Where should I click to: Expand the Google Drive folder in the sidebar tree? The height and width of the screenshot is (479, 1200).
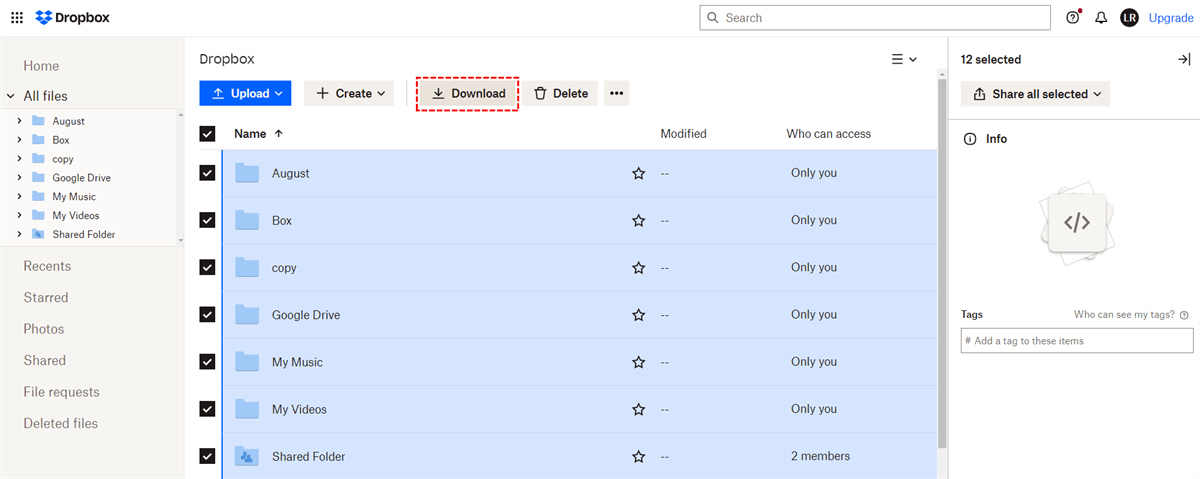pyautogui.click(x=19, y=178)
